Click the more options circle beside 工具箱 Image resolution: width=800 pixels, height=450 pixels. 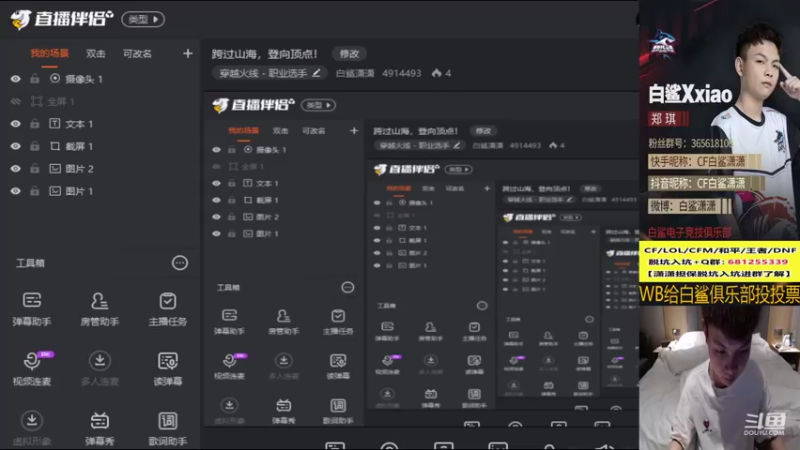pos(180,263)
